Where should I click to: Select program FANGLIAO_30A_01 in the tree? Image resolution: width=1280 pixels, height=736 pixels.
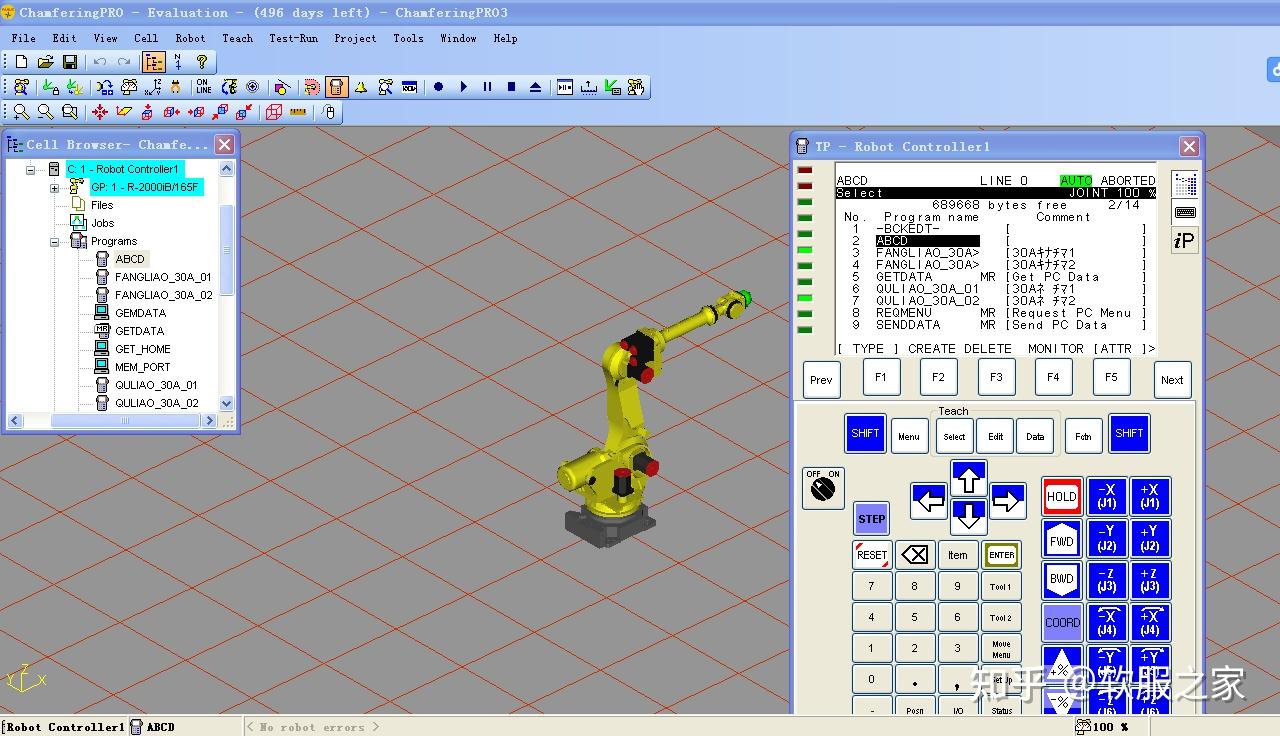[163, 277]
